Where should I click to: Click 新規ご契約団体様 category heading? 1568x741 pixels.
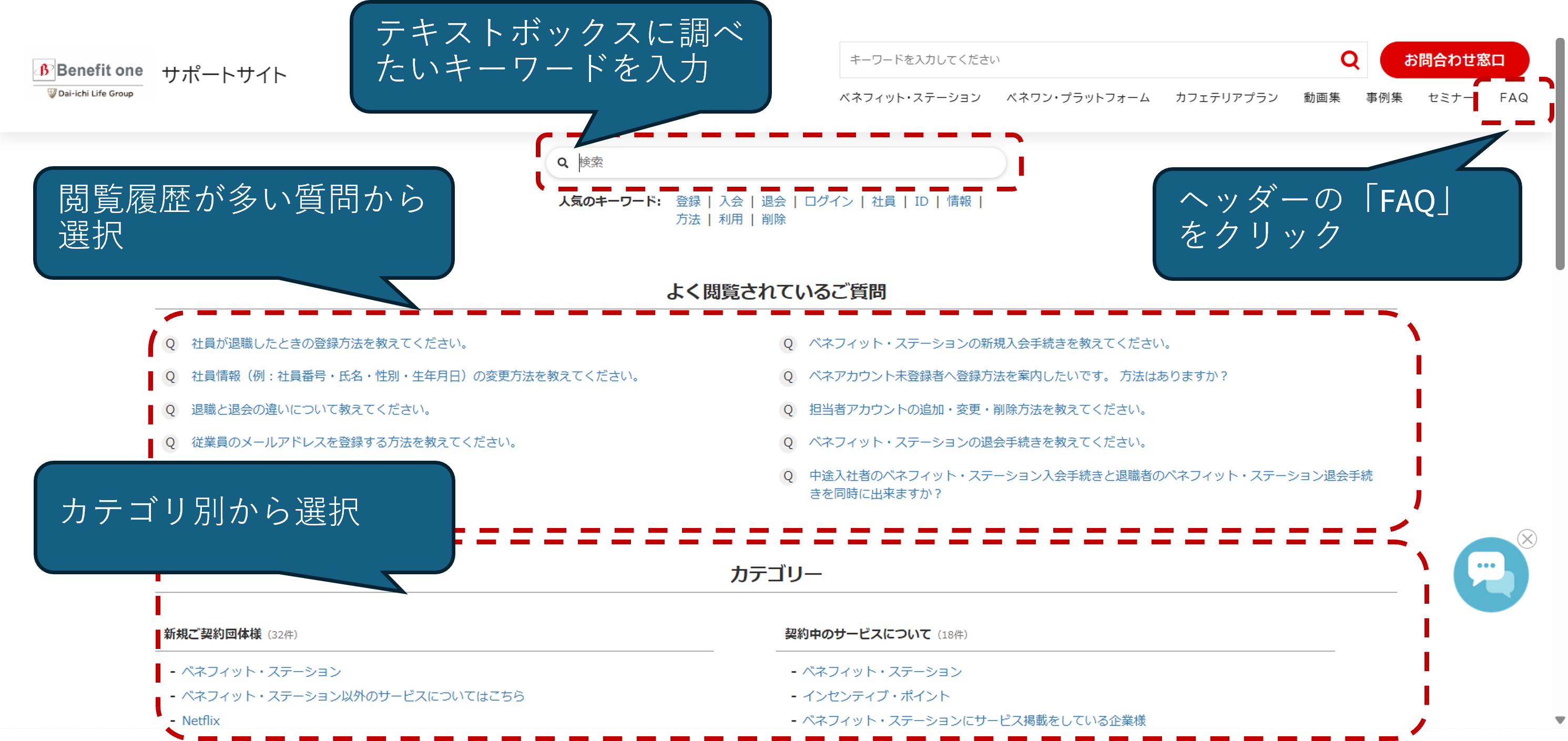coord(212,634)
